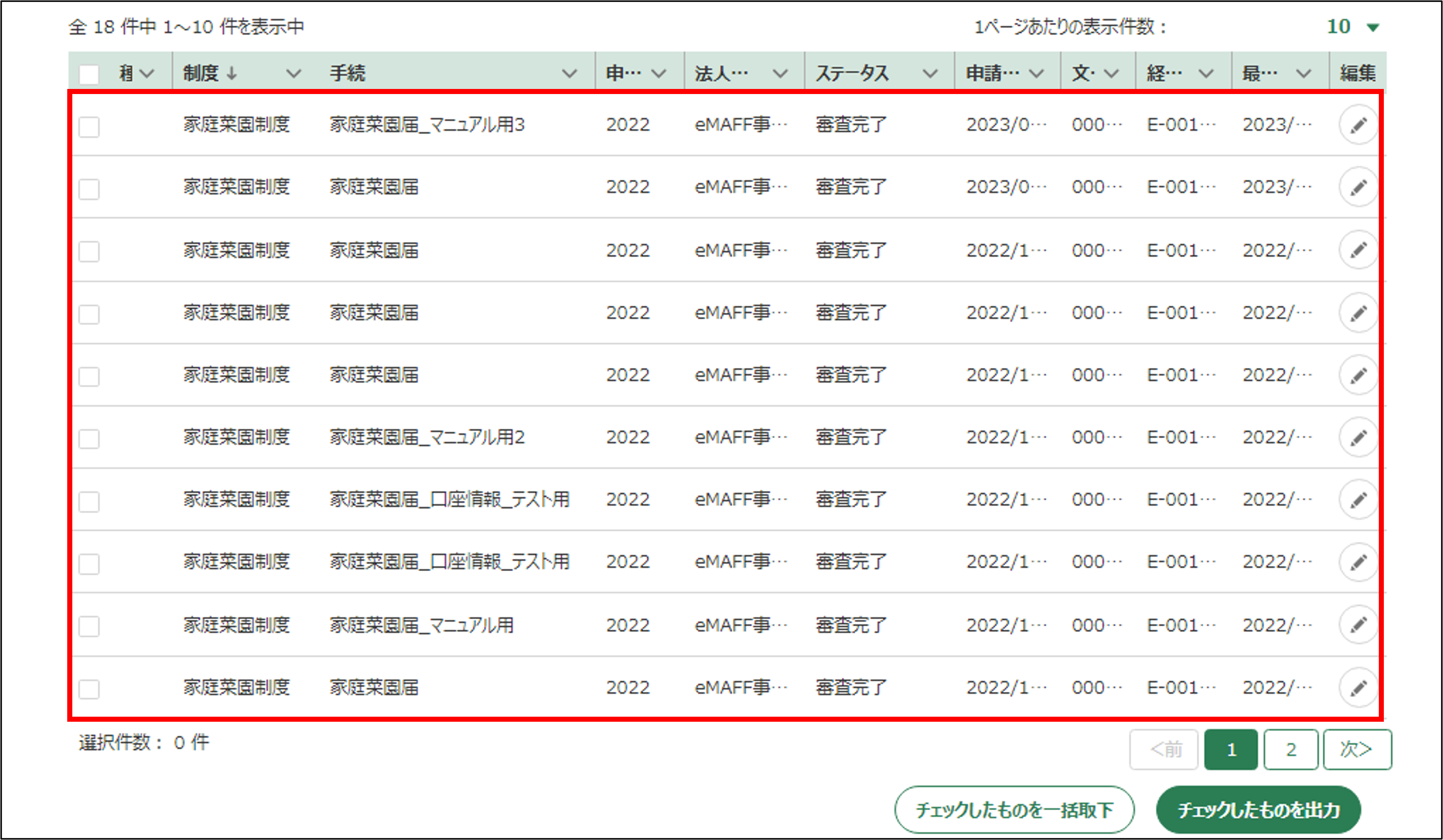Go to page 2 of results

pos(1291,749)
